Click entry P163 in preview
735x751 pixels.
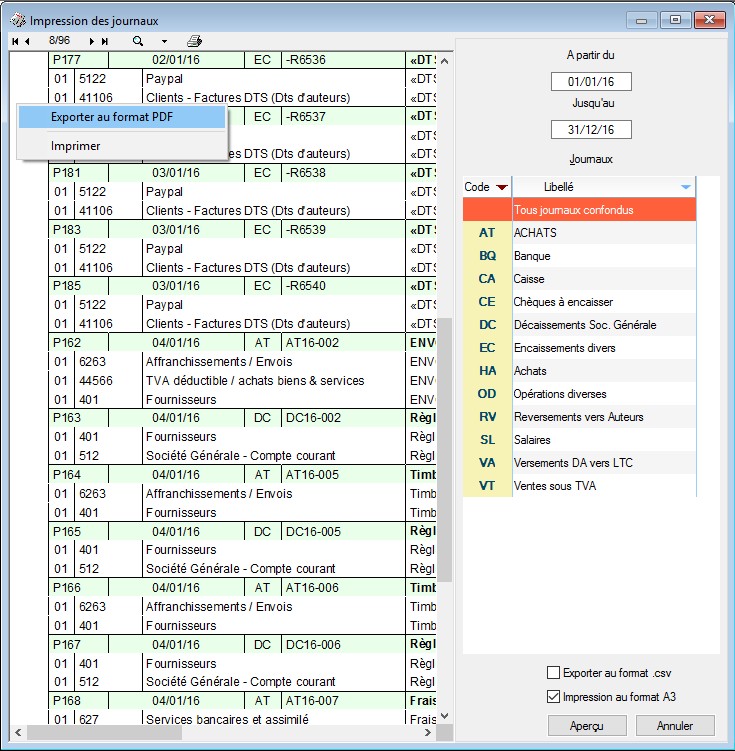coord(67,418)
